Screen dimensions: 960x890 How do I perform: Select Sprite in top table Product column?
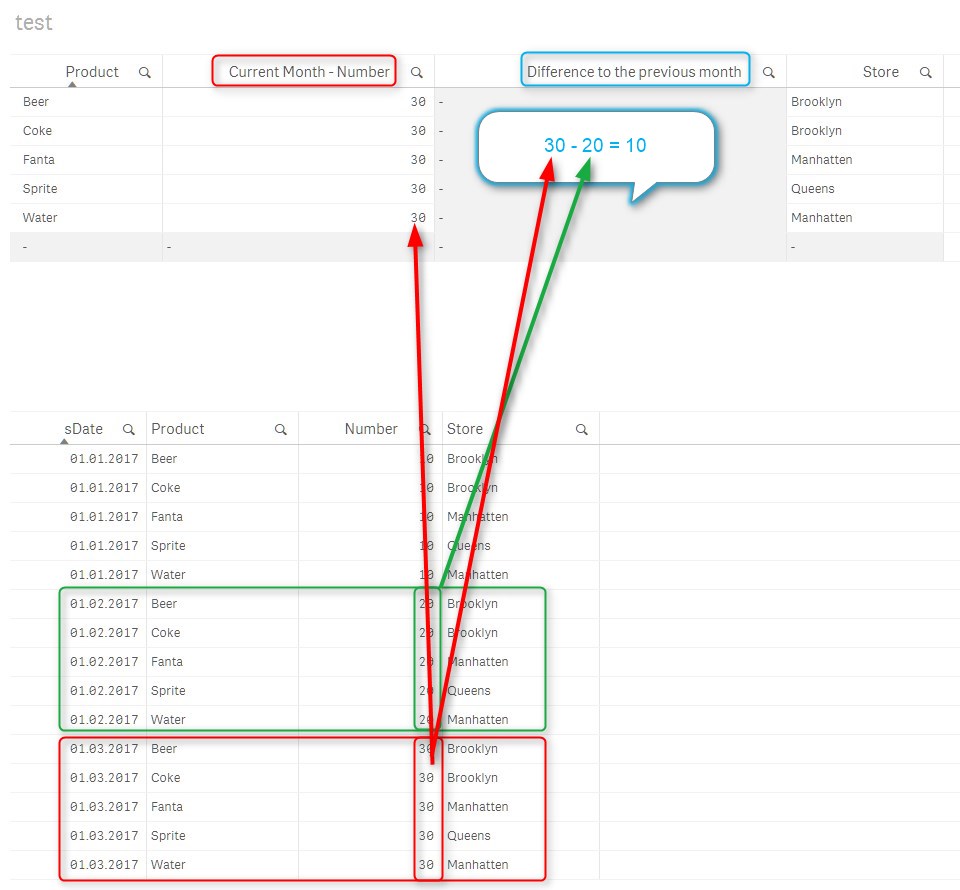click(40, 189)
